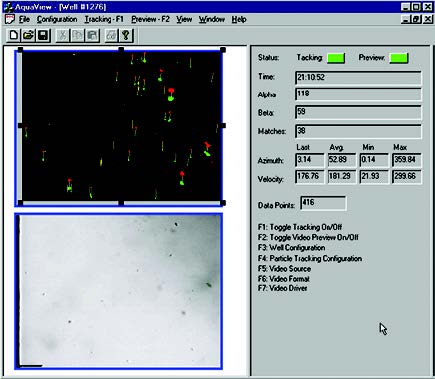Open the Help menu
The image size is (435, 379).
(x=239, y=19)
